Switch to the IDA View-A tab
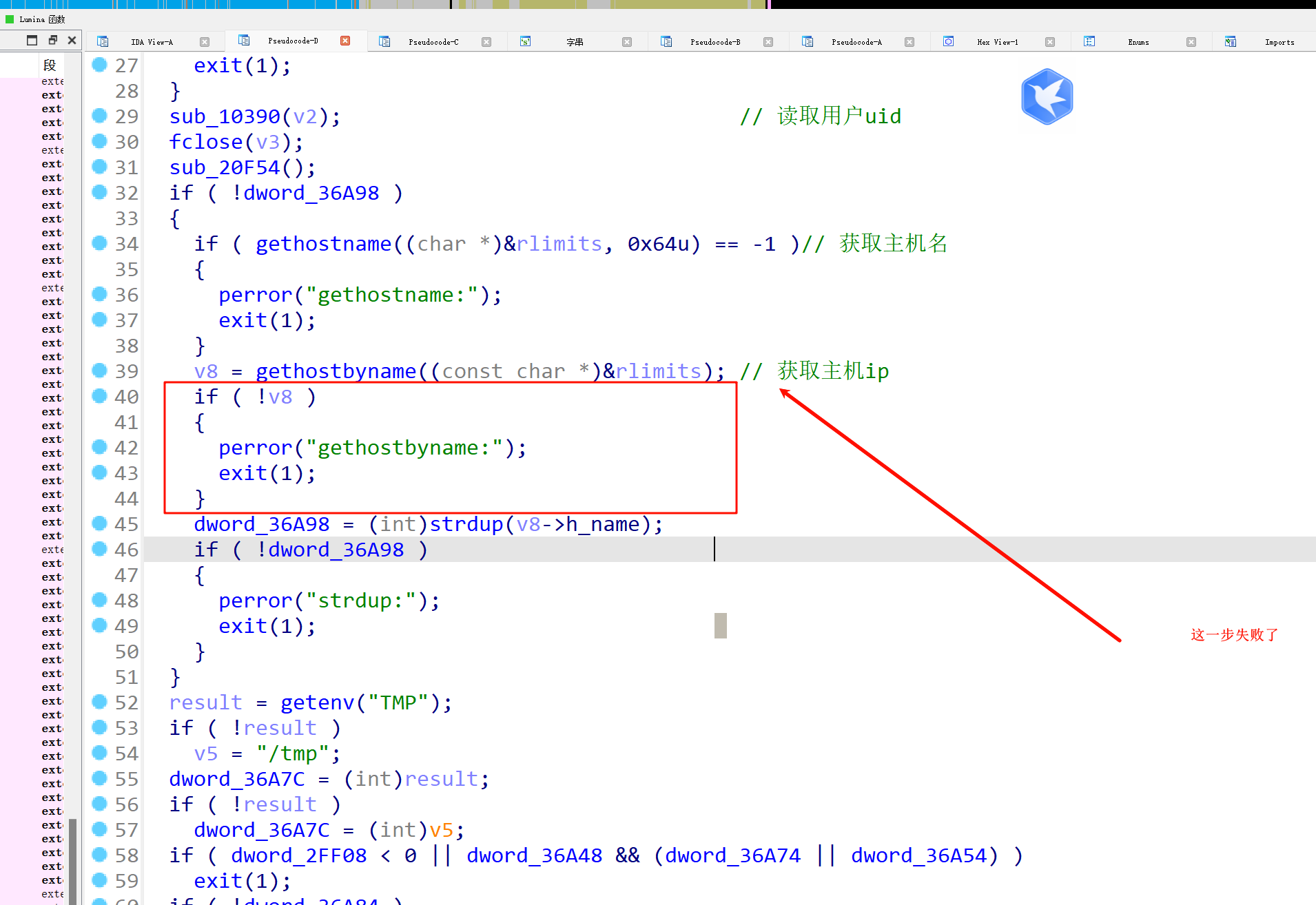The image size is (1316, 905). click(x=152, y=42)
